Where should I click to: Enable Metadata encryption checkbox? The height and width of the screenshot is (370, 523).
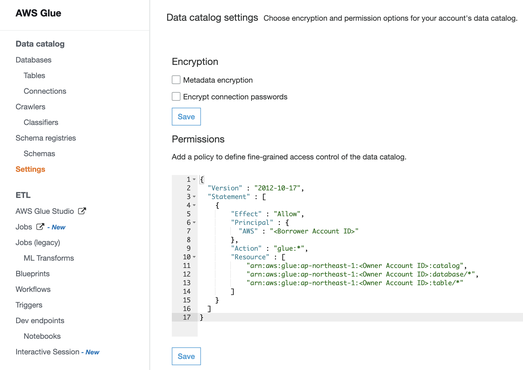(x=176, y=80)
